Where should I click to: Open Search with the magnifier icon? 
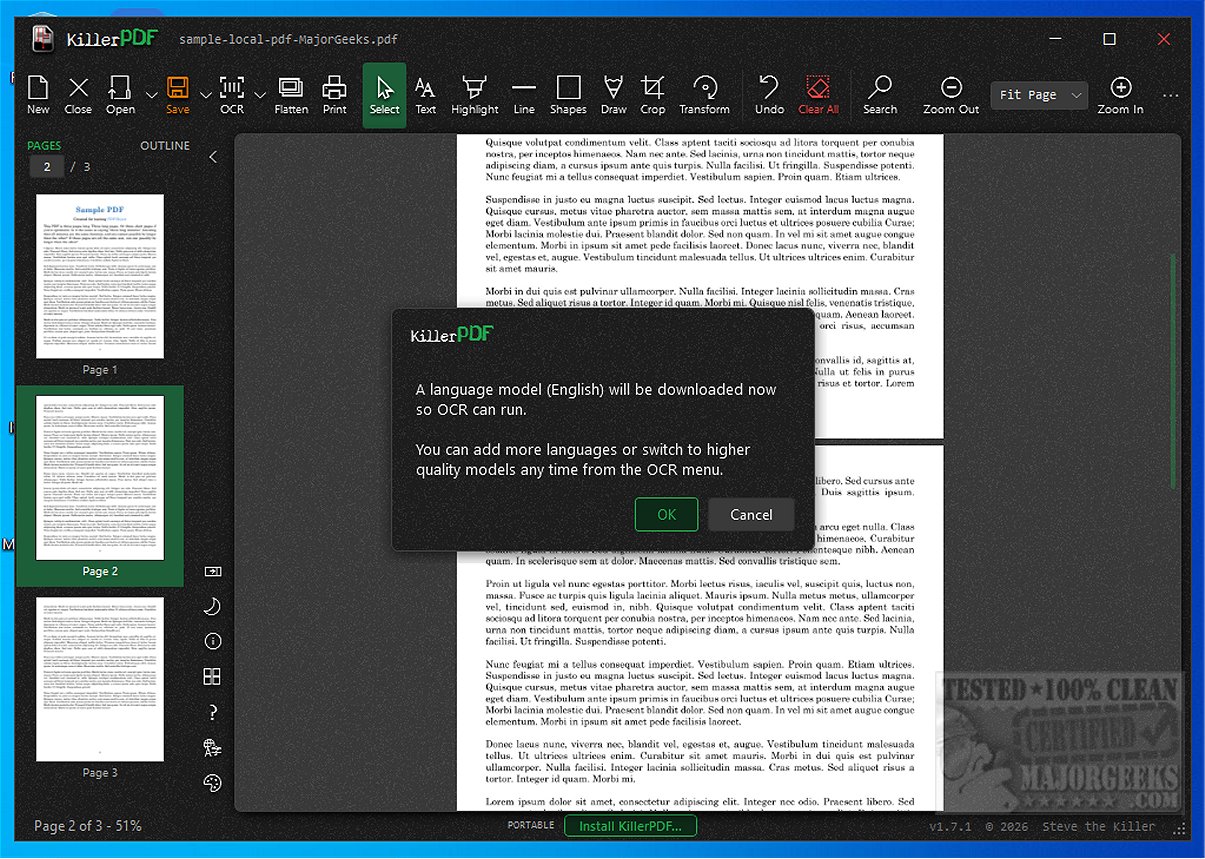[x=880, y=95]
